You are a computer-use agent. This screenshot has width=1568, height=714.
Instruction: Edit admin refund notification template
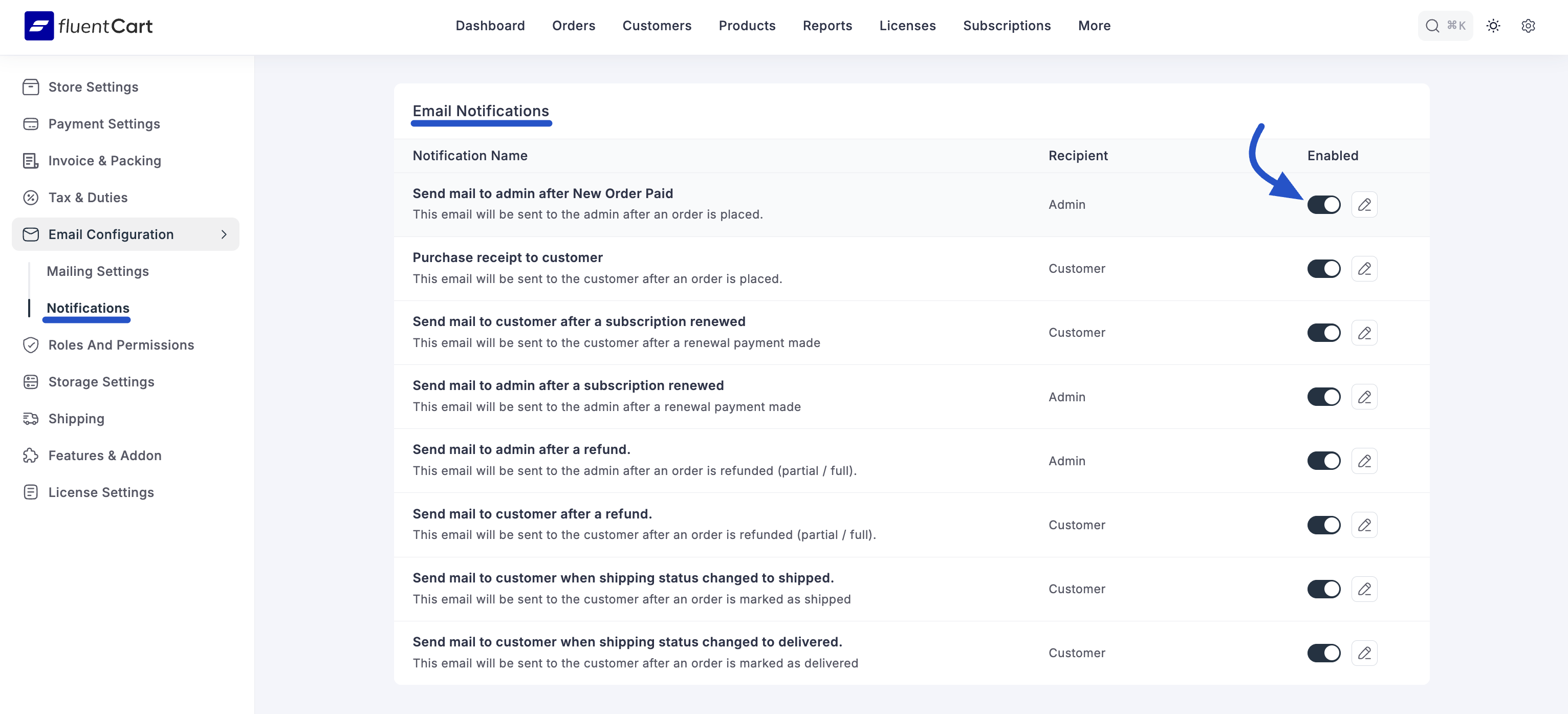(x=1364, y=461)
